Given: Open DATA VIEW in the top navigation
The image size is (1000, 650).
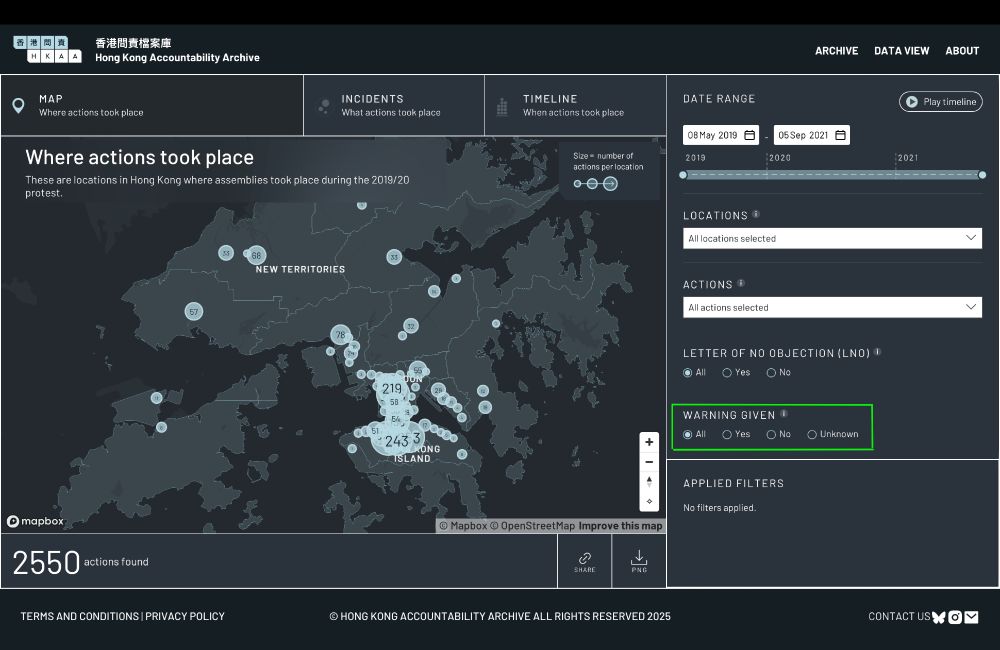Looking at the screenshot, I should pyautogui.click(x=901, y=50).
